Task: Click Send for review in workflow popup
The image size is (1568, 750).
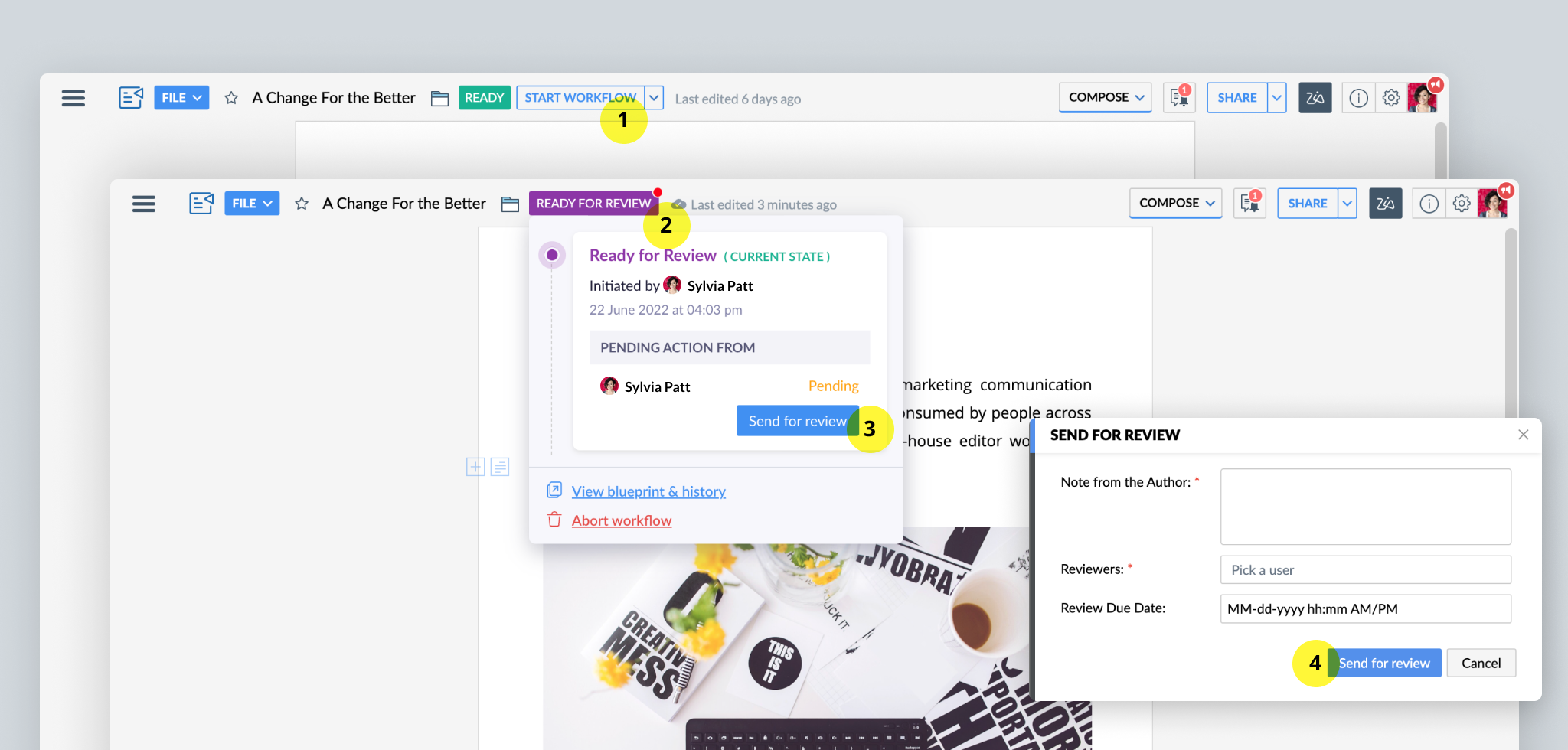Action: pyautogui.click(x=797, y=421)
